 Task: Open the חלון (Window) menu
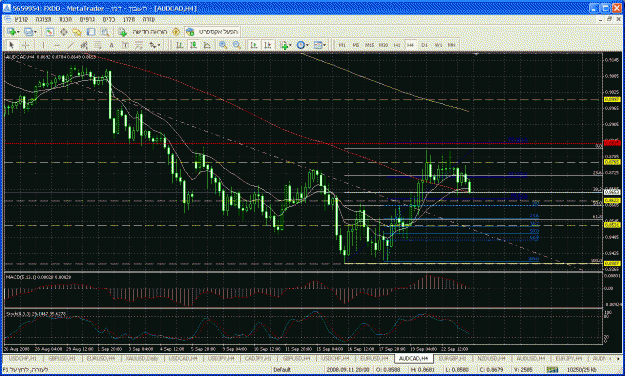click(129, 19)
